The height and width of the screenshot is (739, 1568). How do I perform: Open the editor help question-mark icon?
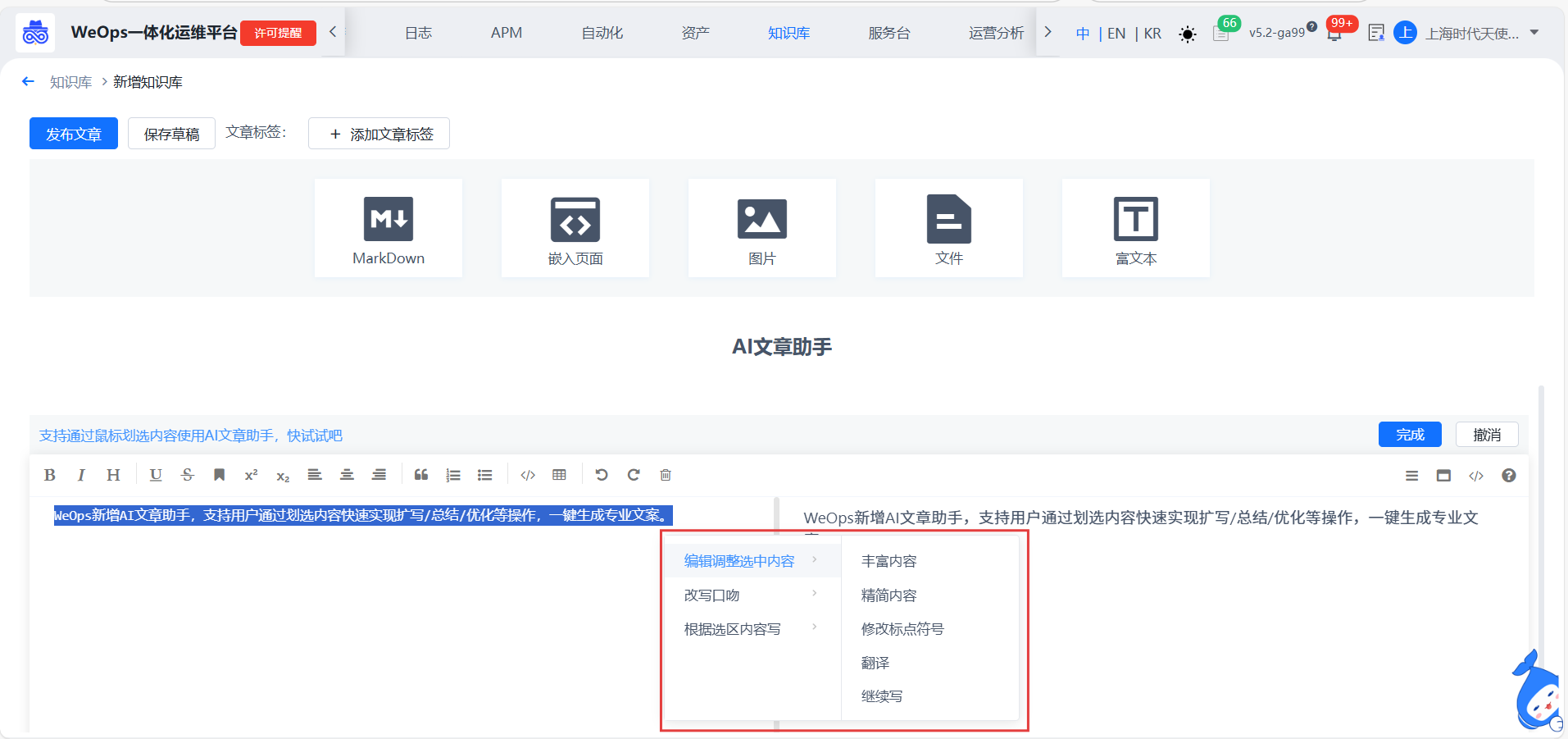point(1508,476)
